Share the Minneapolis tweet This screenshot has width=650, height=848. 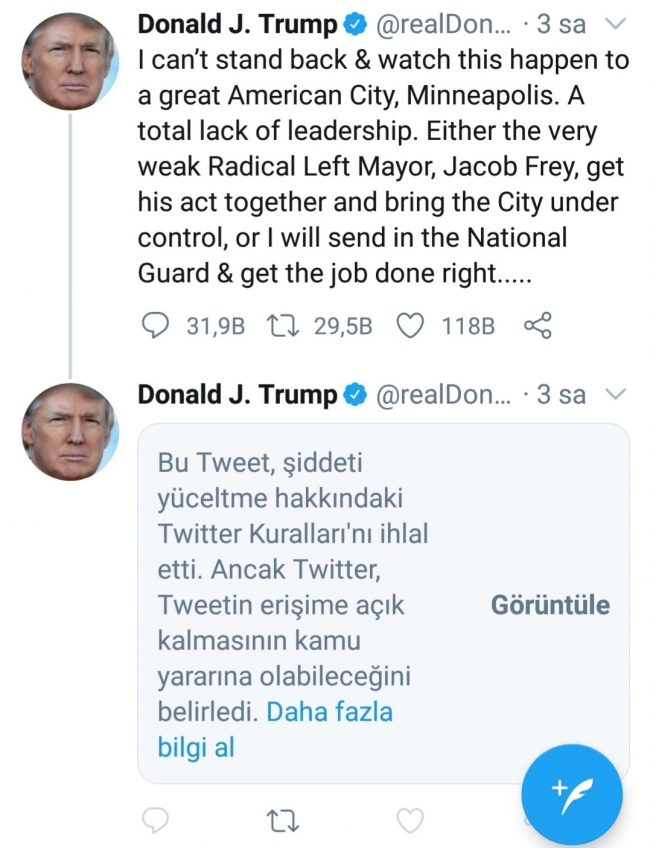point(537,326)
